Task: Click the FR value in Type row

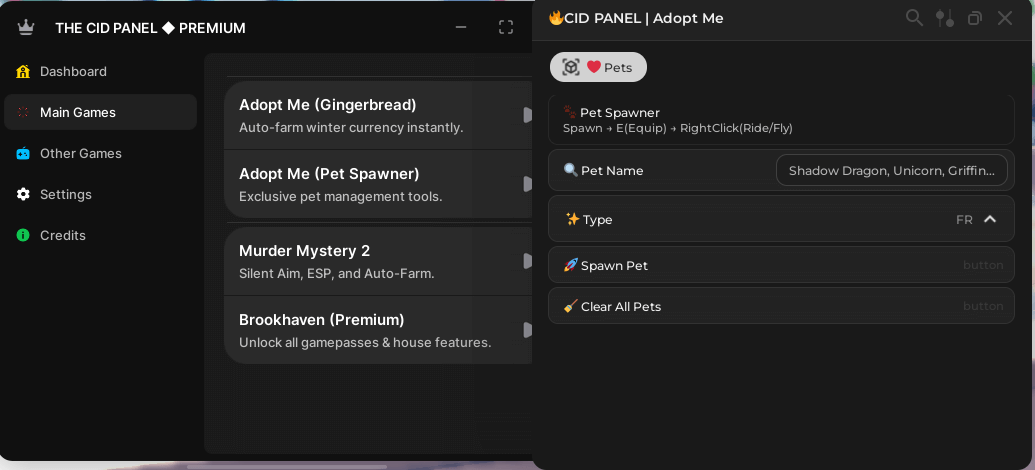Action: click(x=964, y=220)
